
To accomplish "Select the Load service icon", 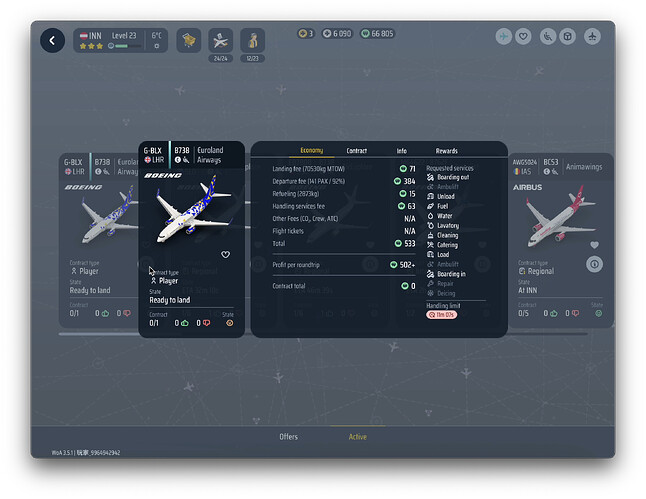I will pyautogui.click(x=430, y=255).
